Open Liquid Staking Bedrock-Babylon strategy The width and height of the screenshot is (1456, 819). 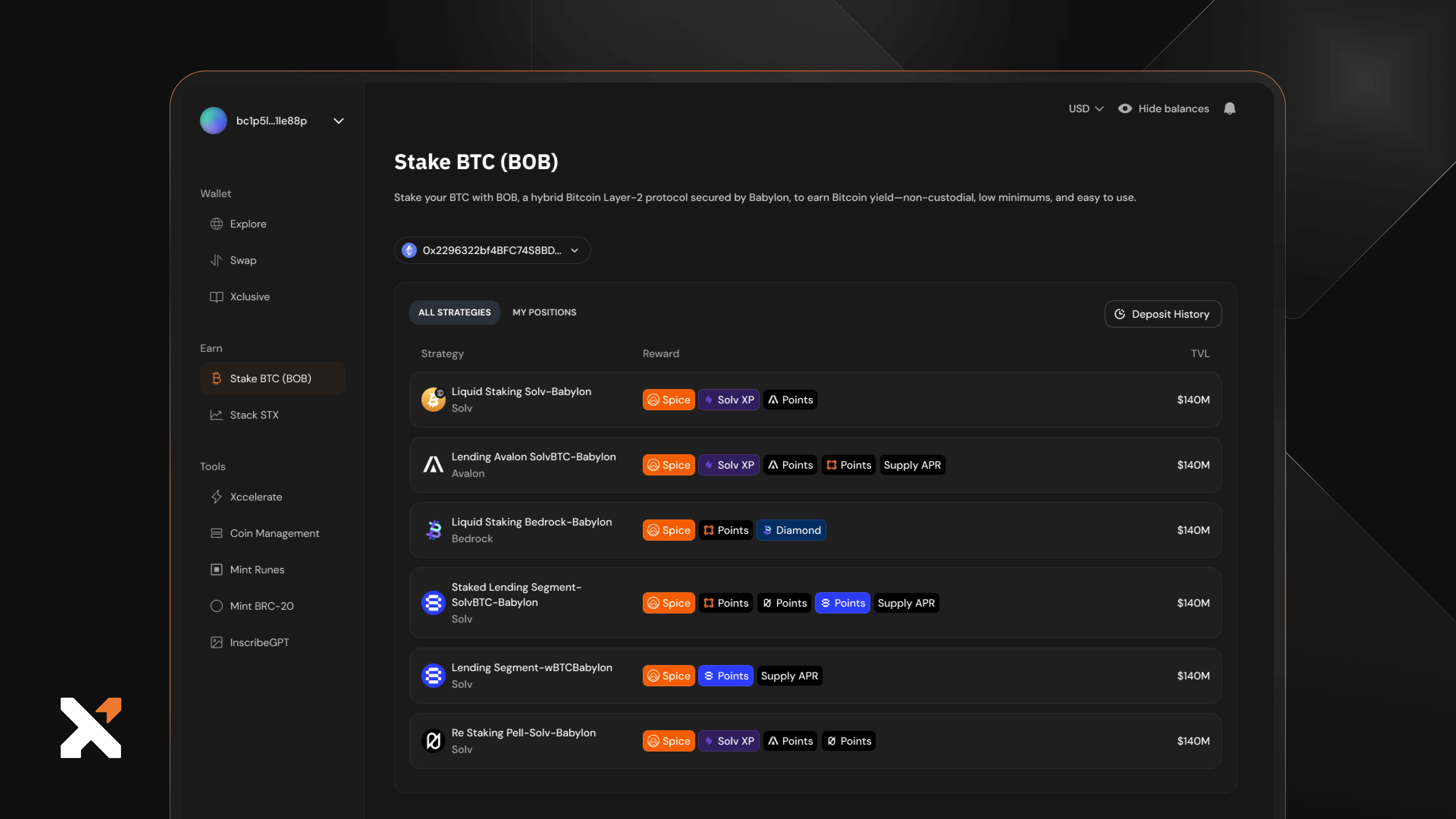click(815, 530)
